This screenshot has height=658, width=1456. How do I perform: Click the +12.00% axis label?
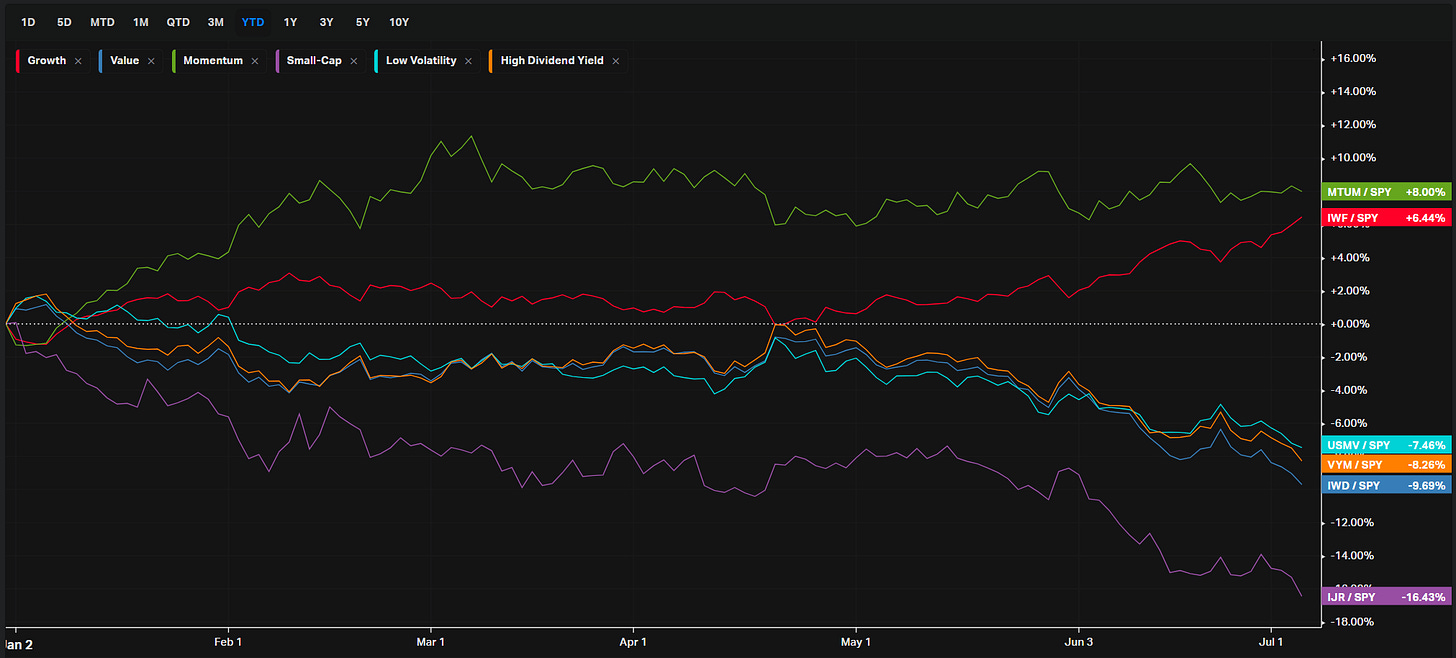click(x=1353, y=125)
